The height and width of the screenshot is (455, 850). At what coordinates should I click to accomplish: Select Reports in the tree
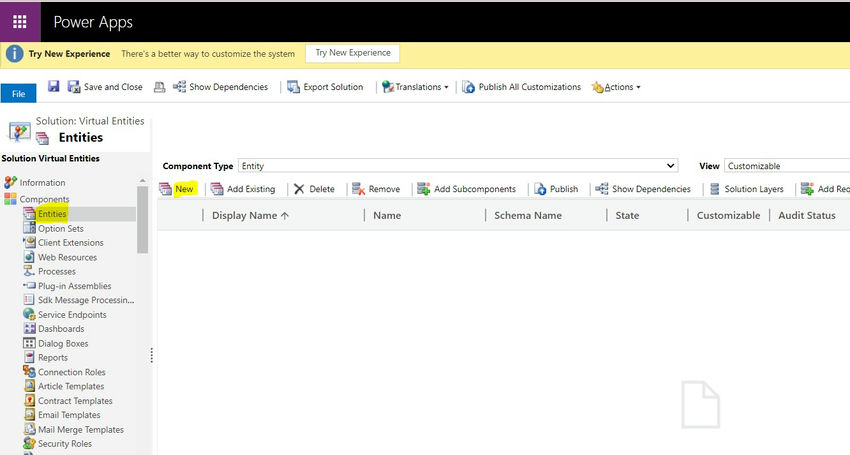click(x=53, y=357)
